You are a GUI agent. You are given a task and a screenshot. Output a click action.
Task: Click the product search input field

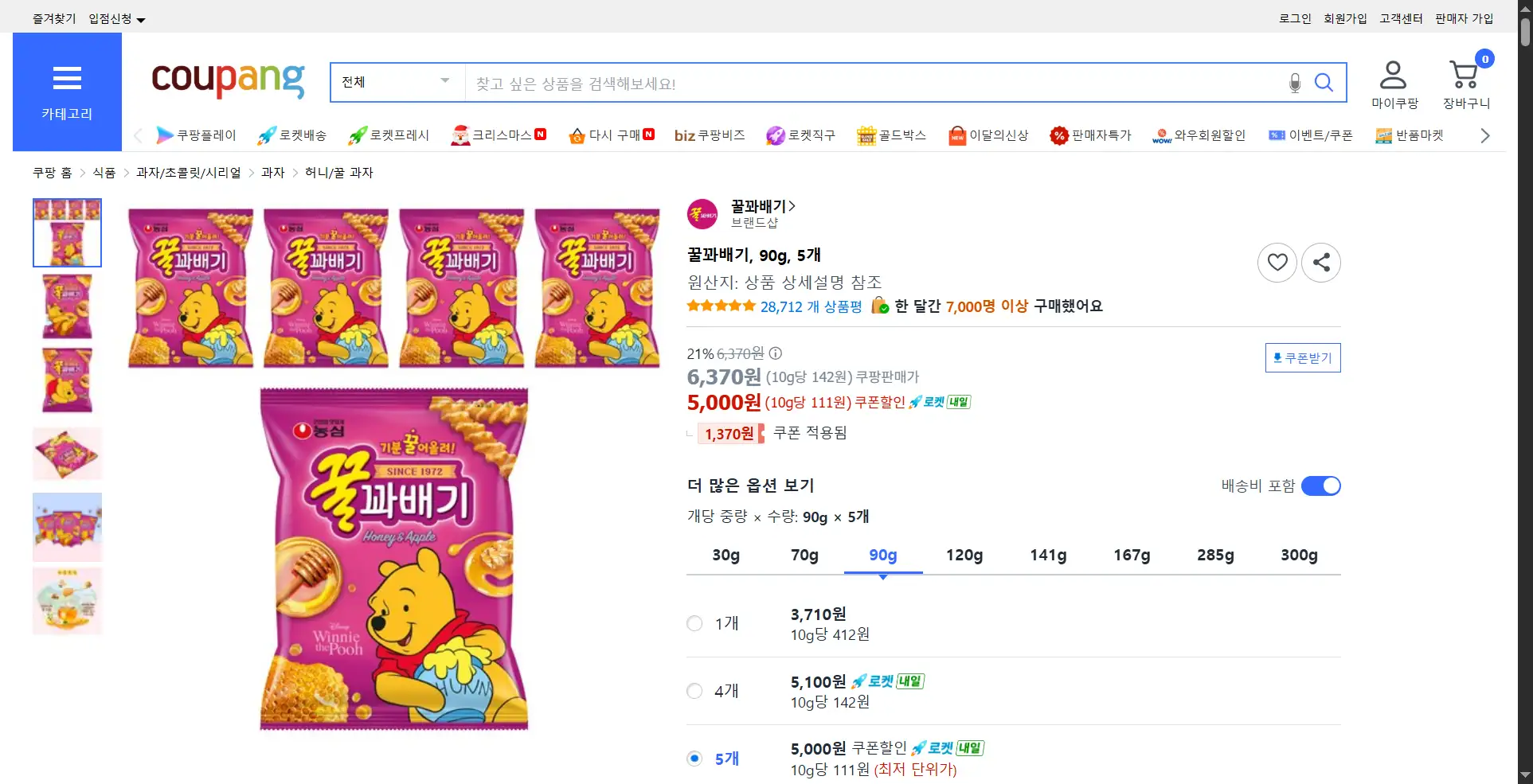[876, 83]
